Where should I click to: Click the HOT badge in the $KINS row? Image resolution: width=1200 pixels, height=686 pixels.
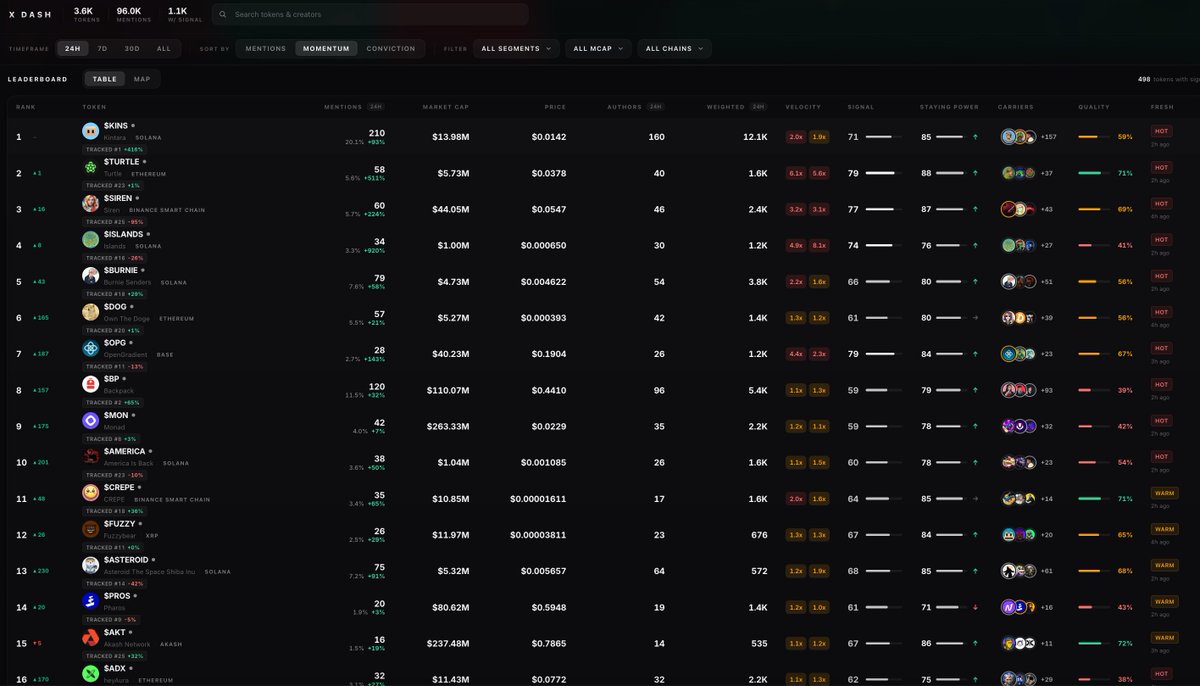tap(1162, 131)
